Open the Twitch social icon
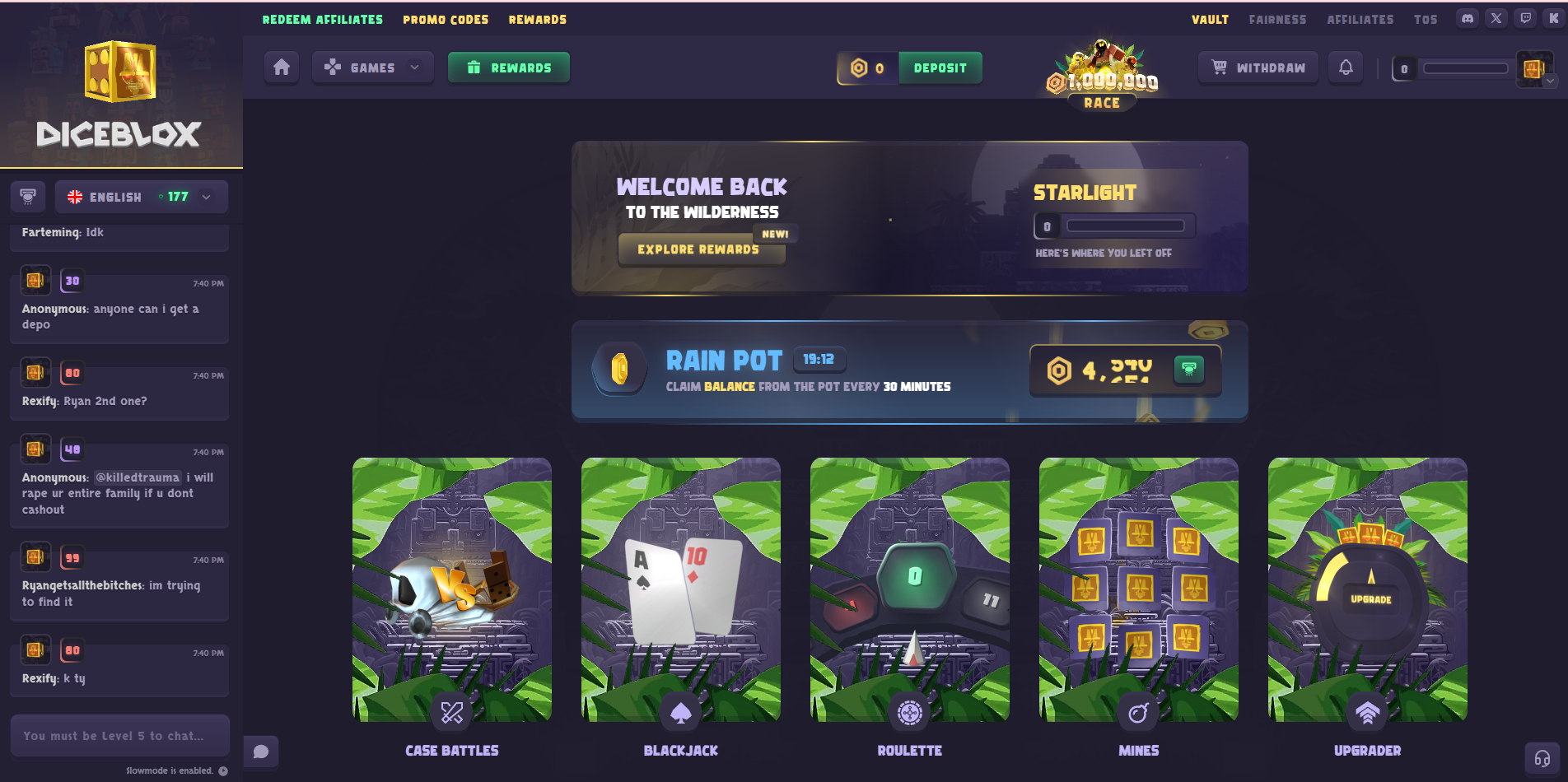 [1525, 18]
